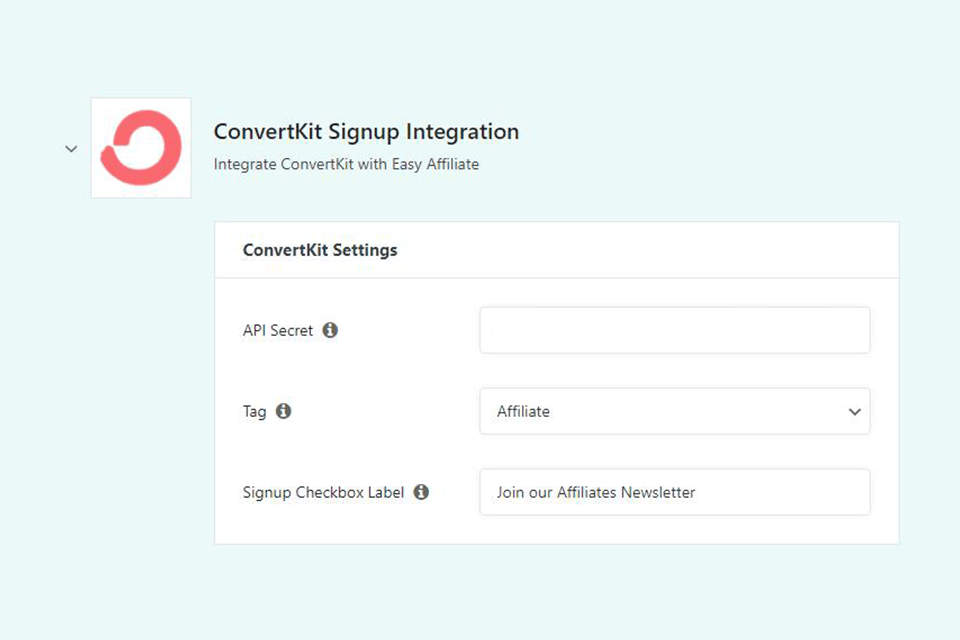The height and width of the screenshot is (640, 960).
Task: Click the word 'Newsletter' in the label field
Action: (658, 492)
